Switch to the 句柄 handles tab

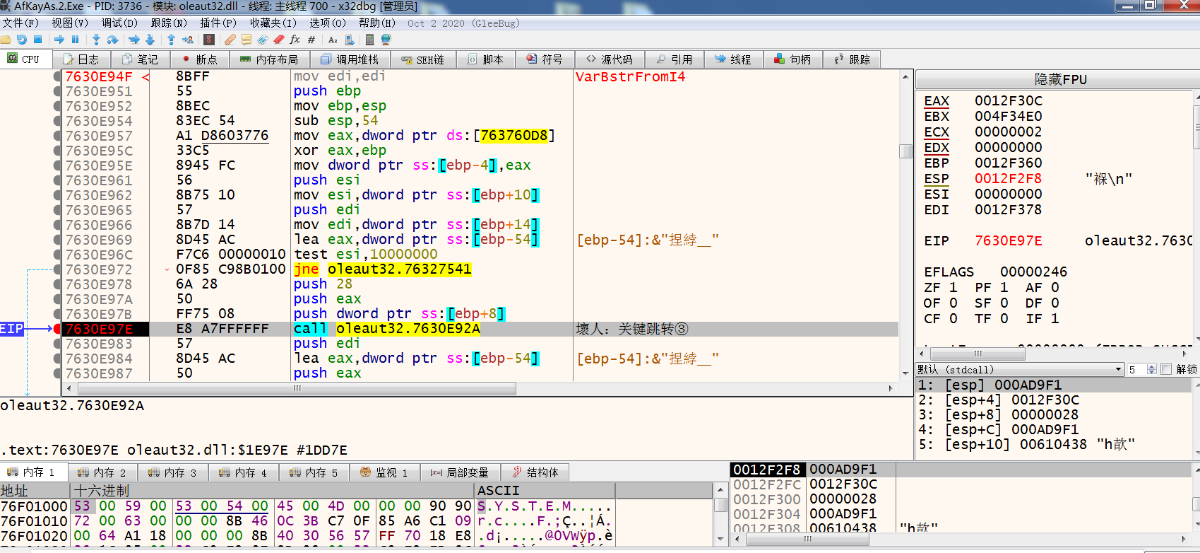tap(792, 59)
